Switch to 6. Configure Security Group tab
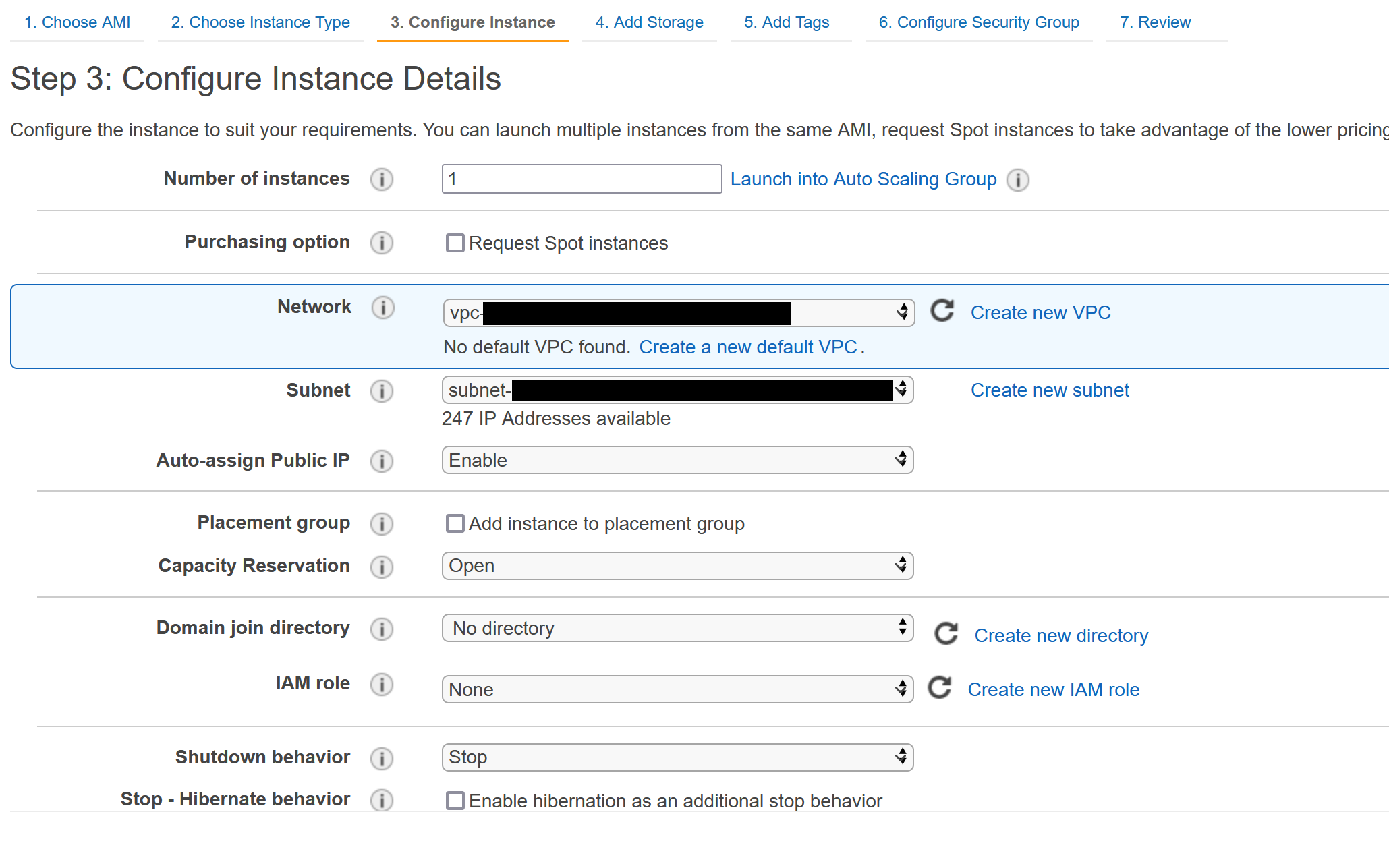This screenshot has width=1389, height=868. (x=978, y=22)
